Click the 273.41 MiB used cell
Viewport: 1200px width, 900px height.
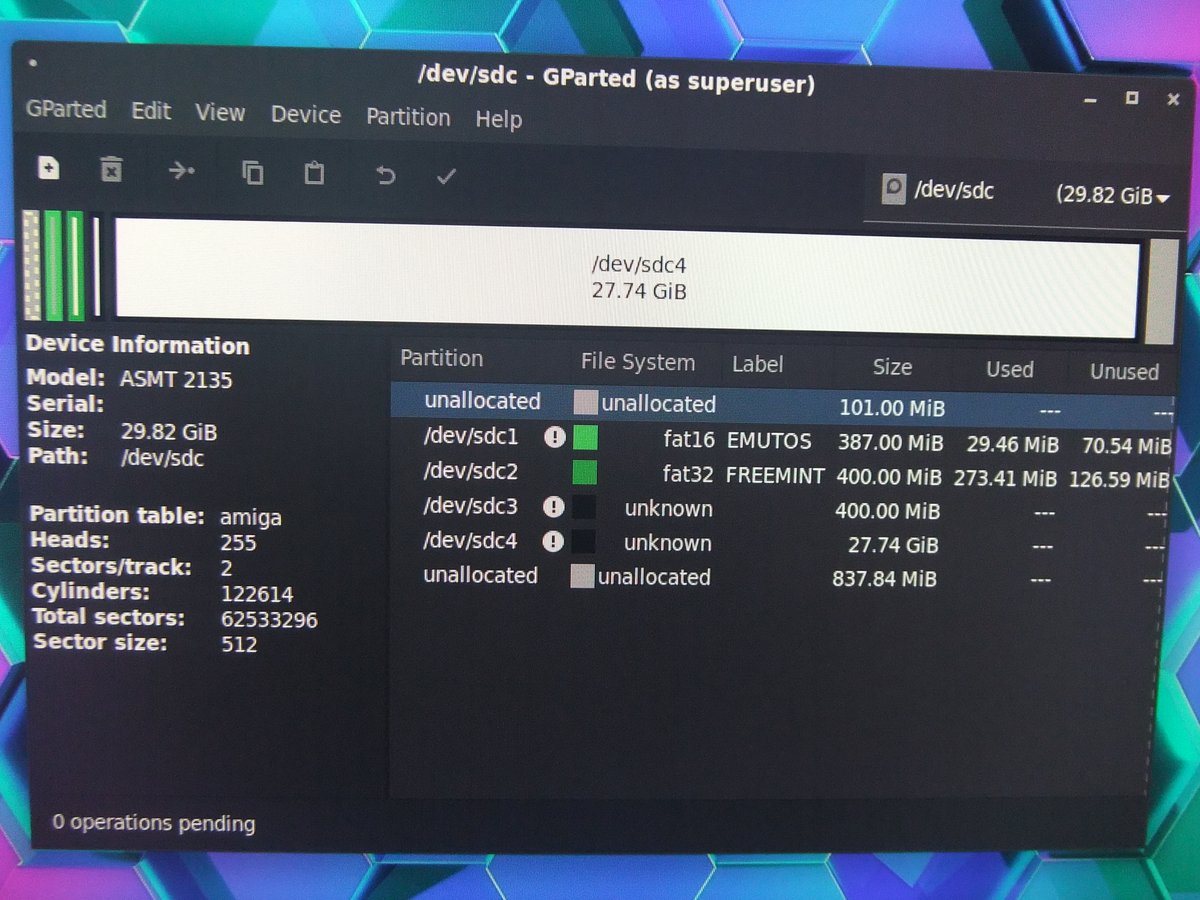1005,478
